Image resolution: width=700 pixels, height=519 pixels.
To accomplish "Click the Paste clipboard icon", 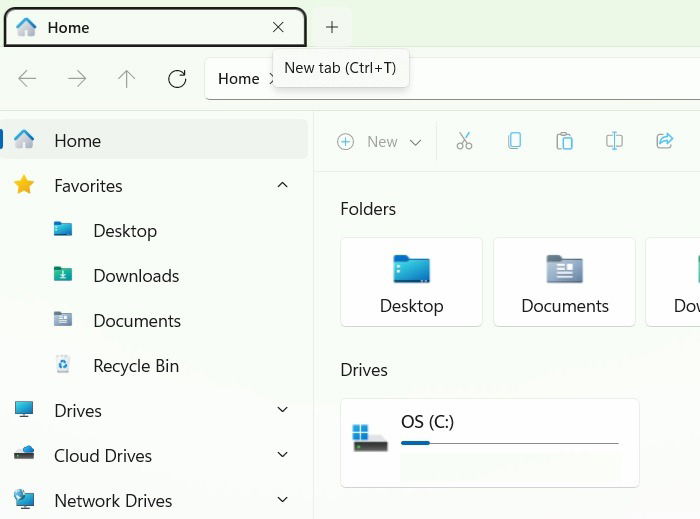I will (x=564, y=141).
